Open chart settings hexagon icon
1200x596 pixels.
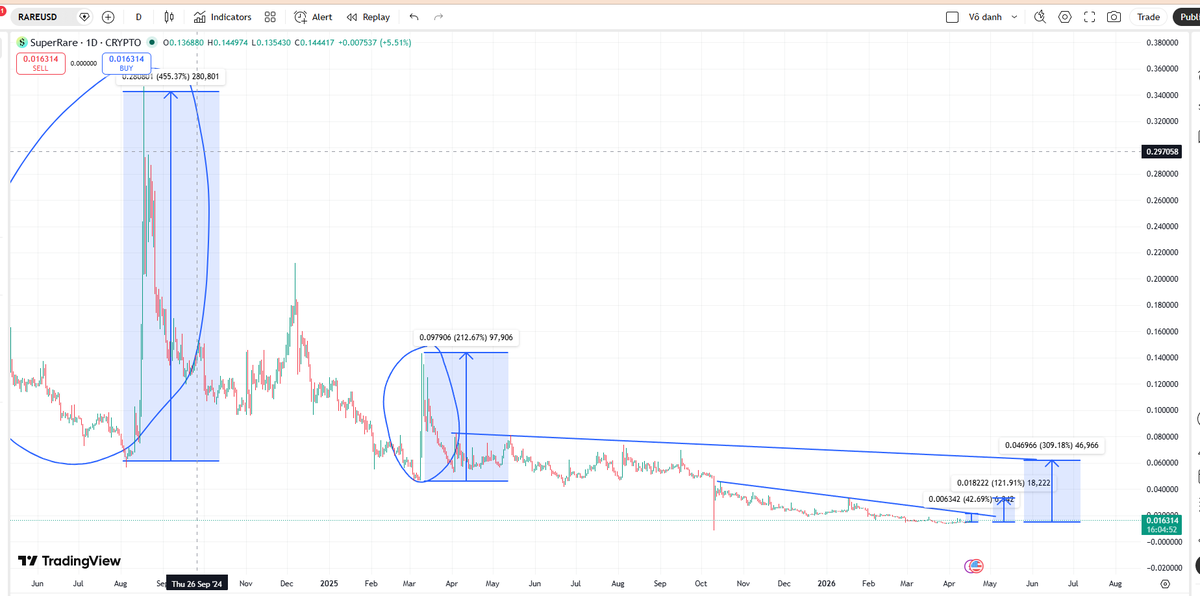coord(1065,17)
